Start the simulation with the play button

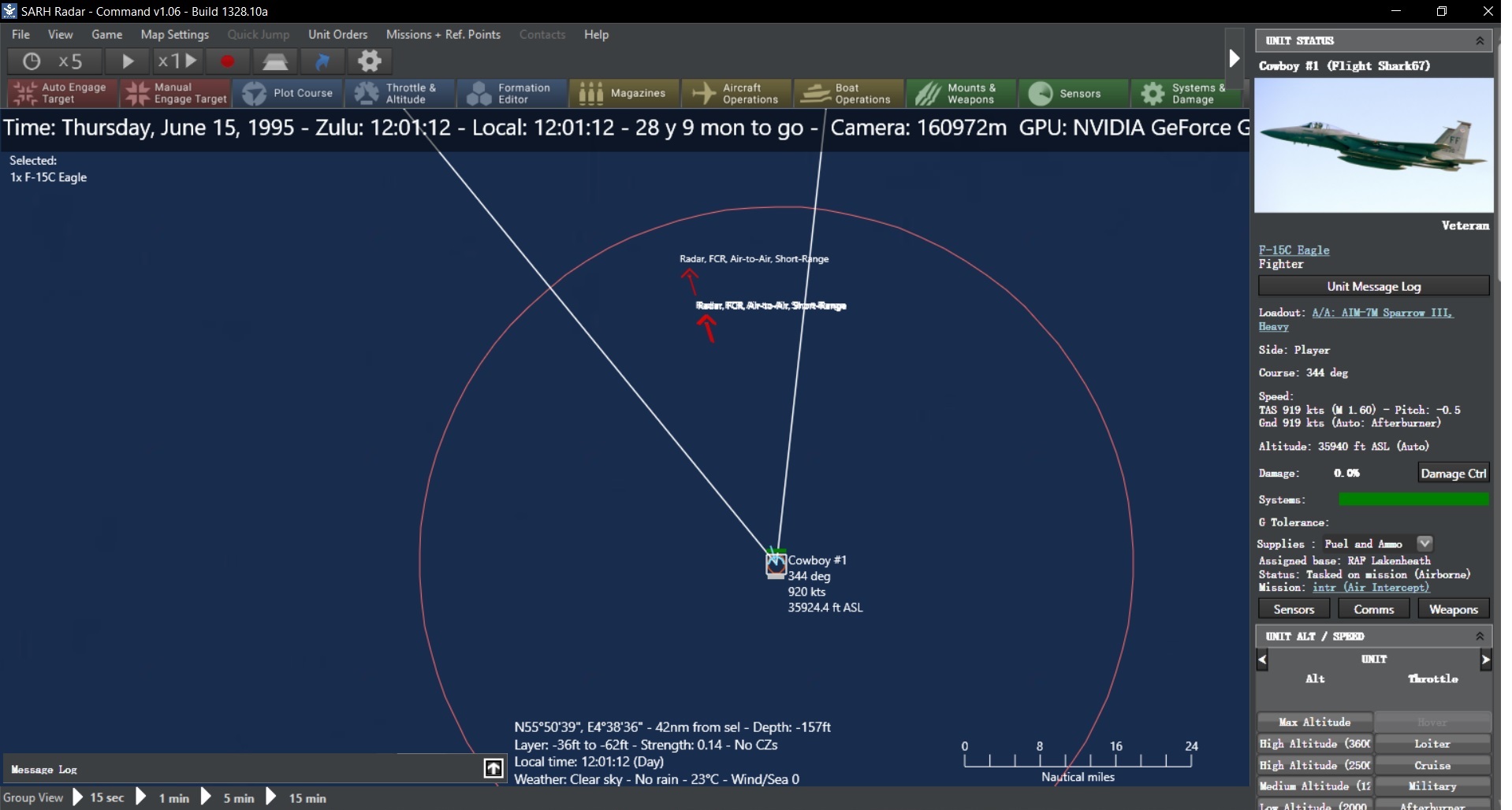[127, 61]
